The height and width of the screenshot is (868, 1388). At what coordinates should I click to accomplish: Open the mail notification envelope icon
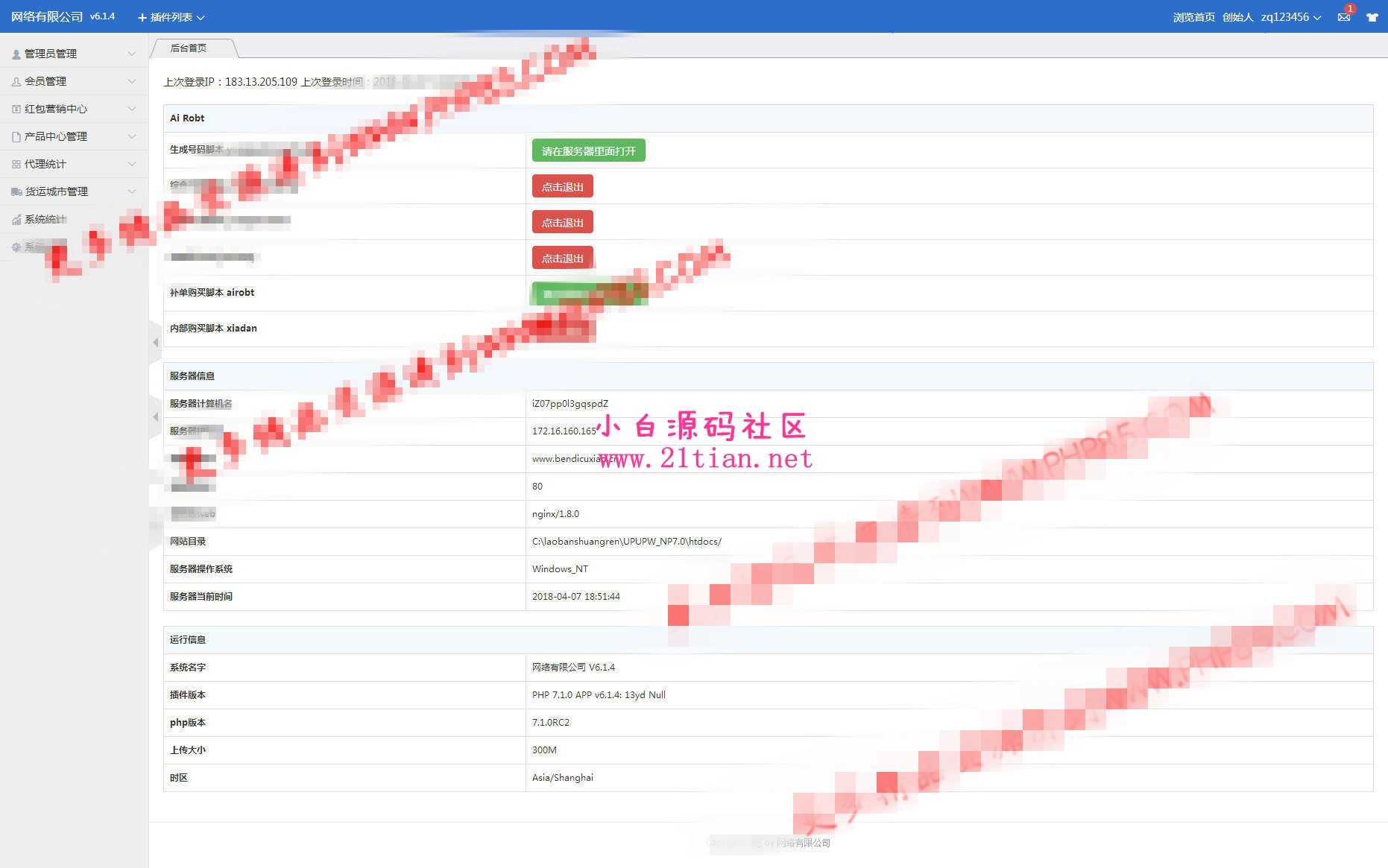tap(1343, 17)
